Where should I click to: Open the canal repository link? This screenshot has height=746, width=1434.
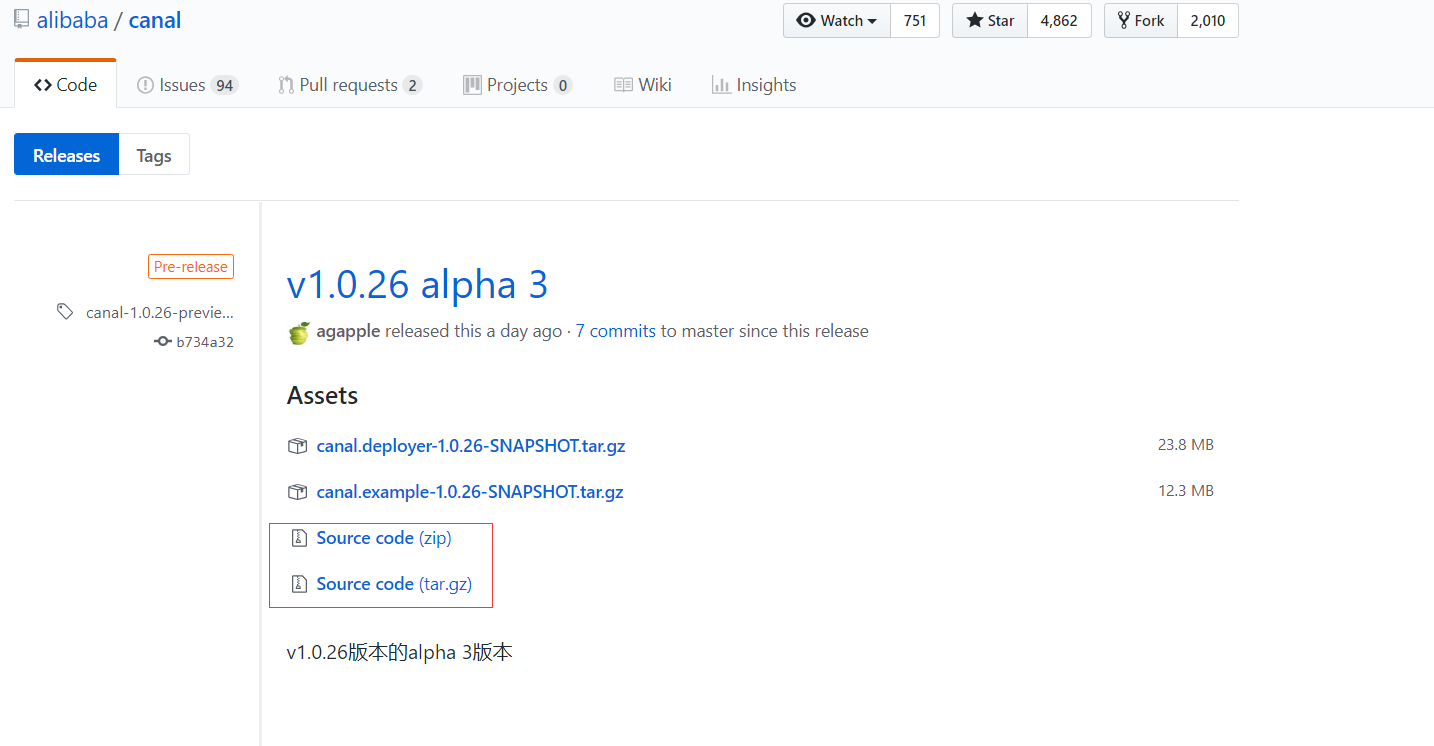155,20
